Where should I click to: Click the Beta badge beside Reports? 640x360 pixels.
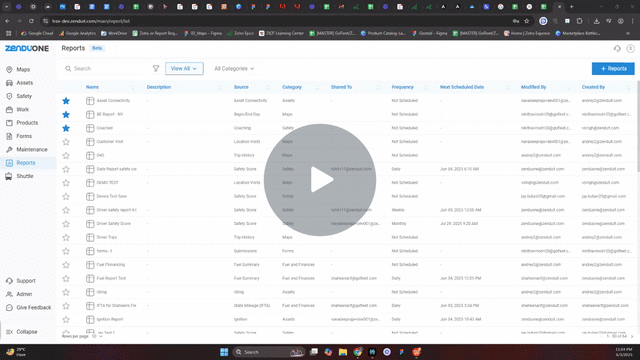point(97,48)
